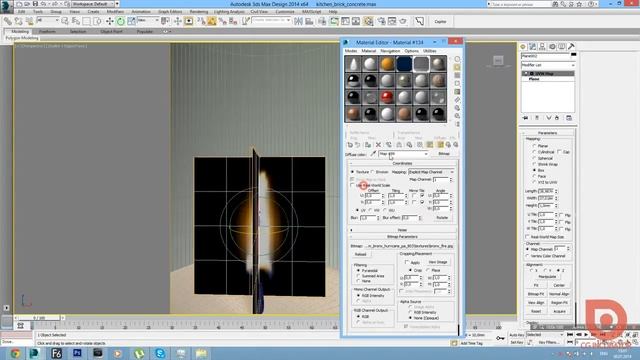Open Navigation menu in Material Editor

(390, 51)
